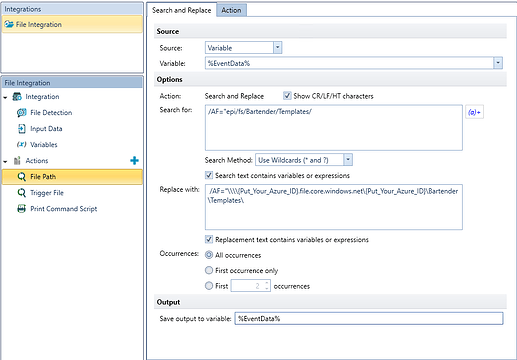Open the Search Method dropdown

348,160
